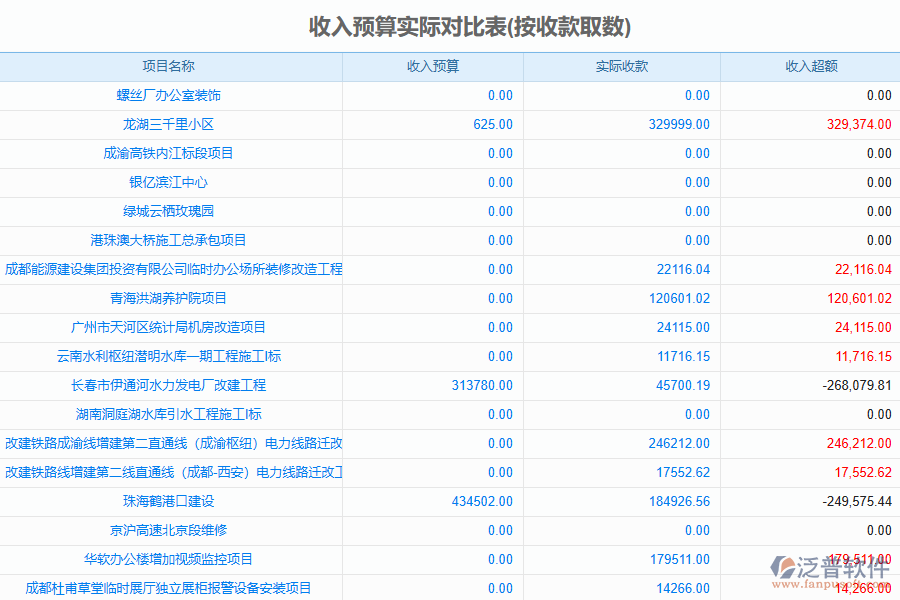
Task: Open budget amount 313780.00 for 长春市 project
Action: [482, 386]
